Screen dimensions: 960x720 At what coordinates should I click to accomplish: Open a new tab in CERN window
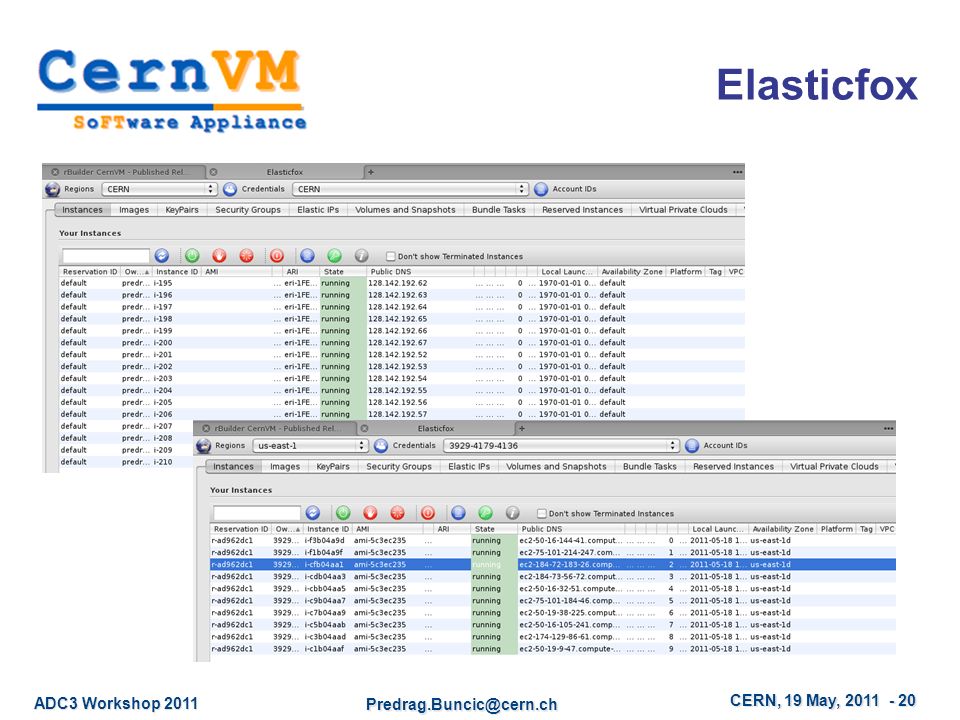coord(371,172)
